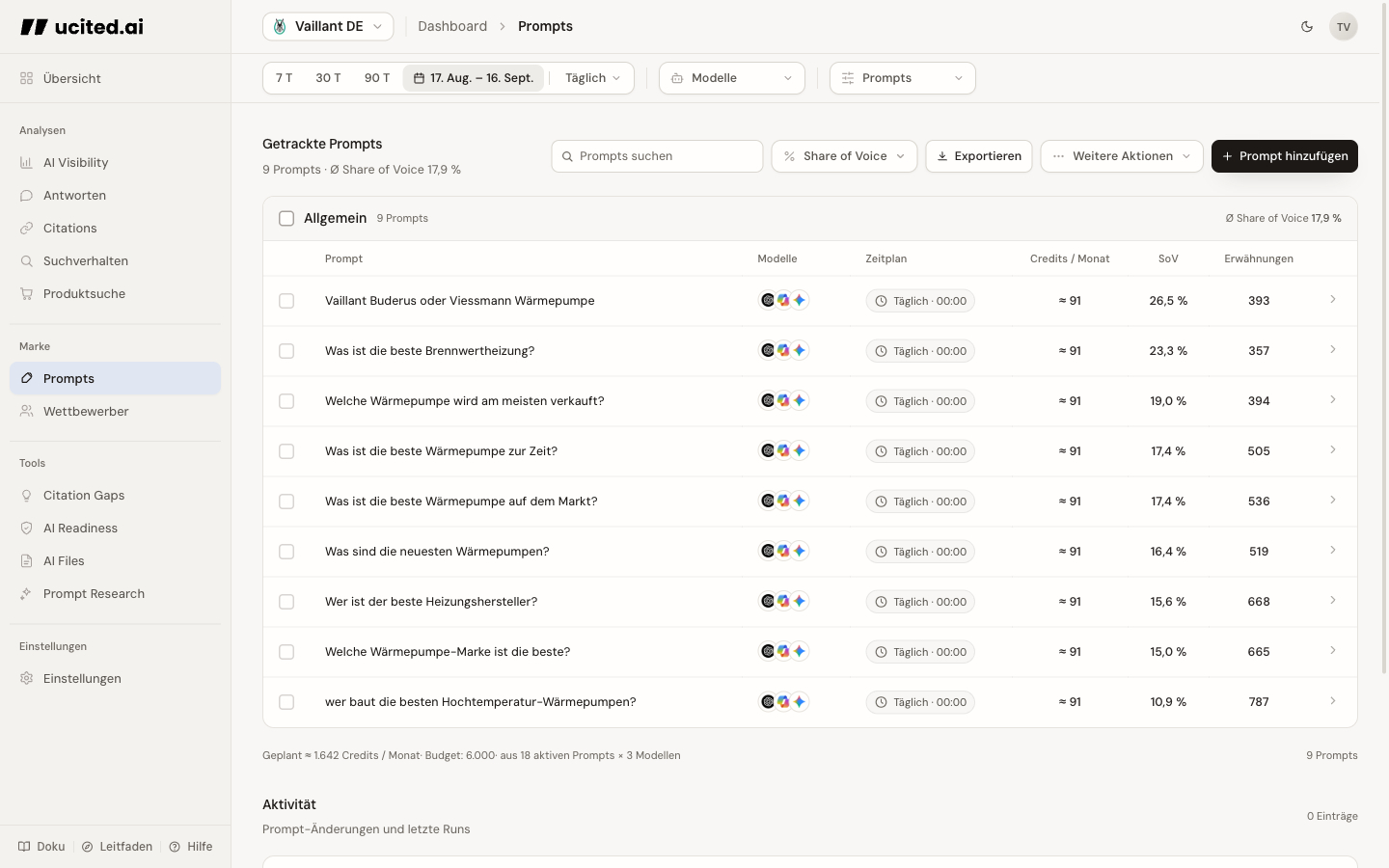Check the Allgemein group checkbox
The image size is (1389, 868).
(286, 219)
